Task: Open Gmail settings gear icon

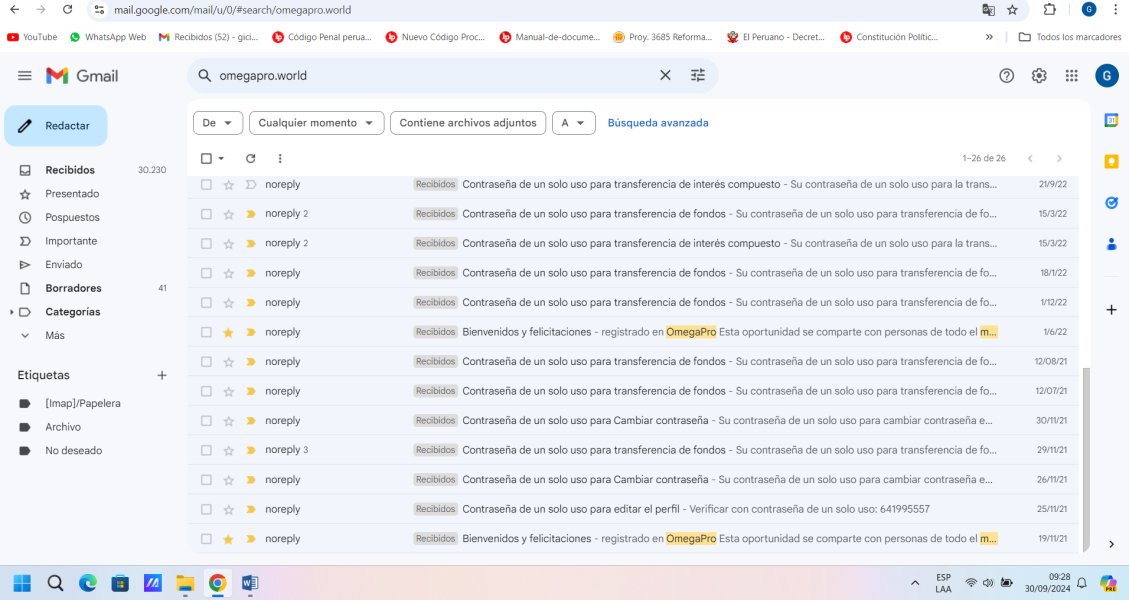Action: (x=1039, y=76)
